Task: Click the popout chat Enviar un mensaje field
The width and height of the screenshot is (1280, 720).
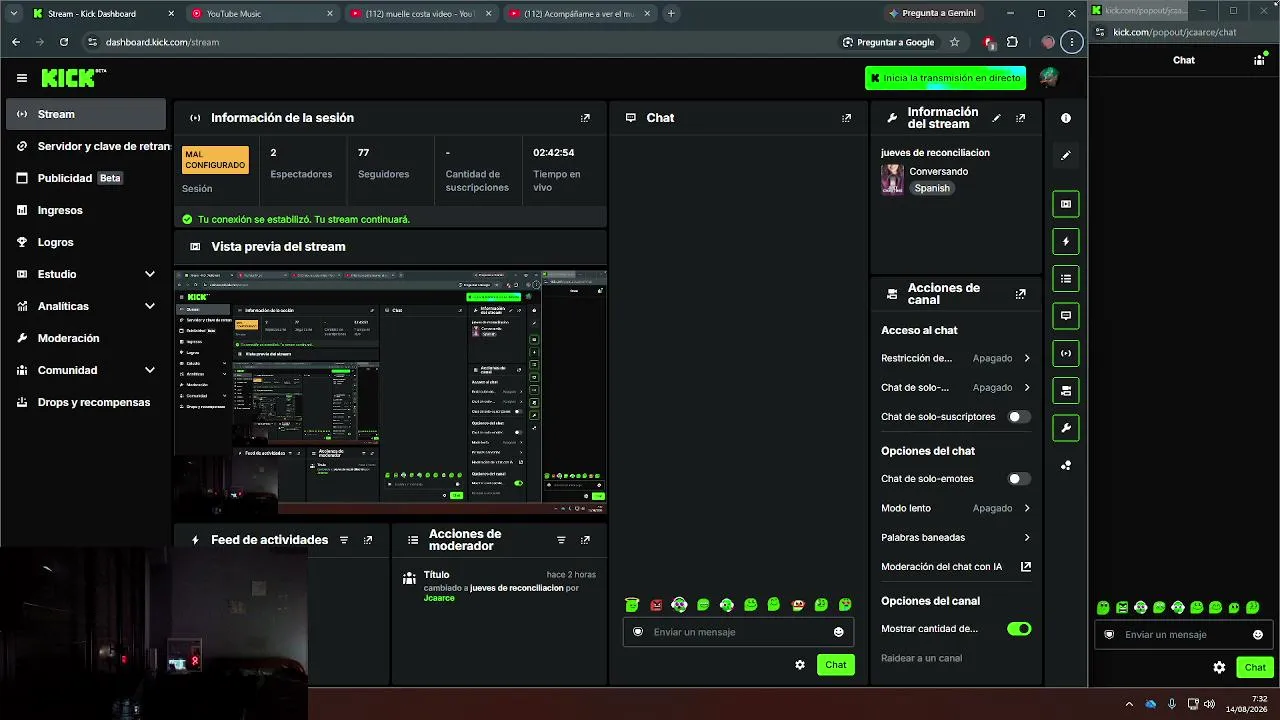Action: pos(1183,634)
